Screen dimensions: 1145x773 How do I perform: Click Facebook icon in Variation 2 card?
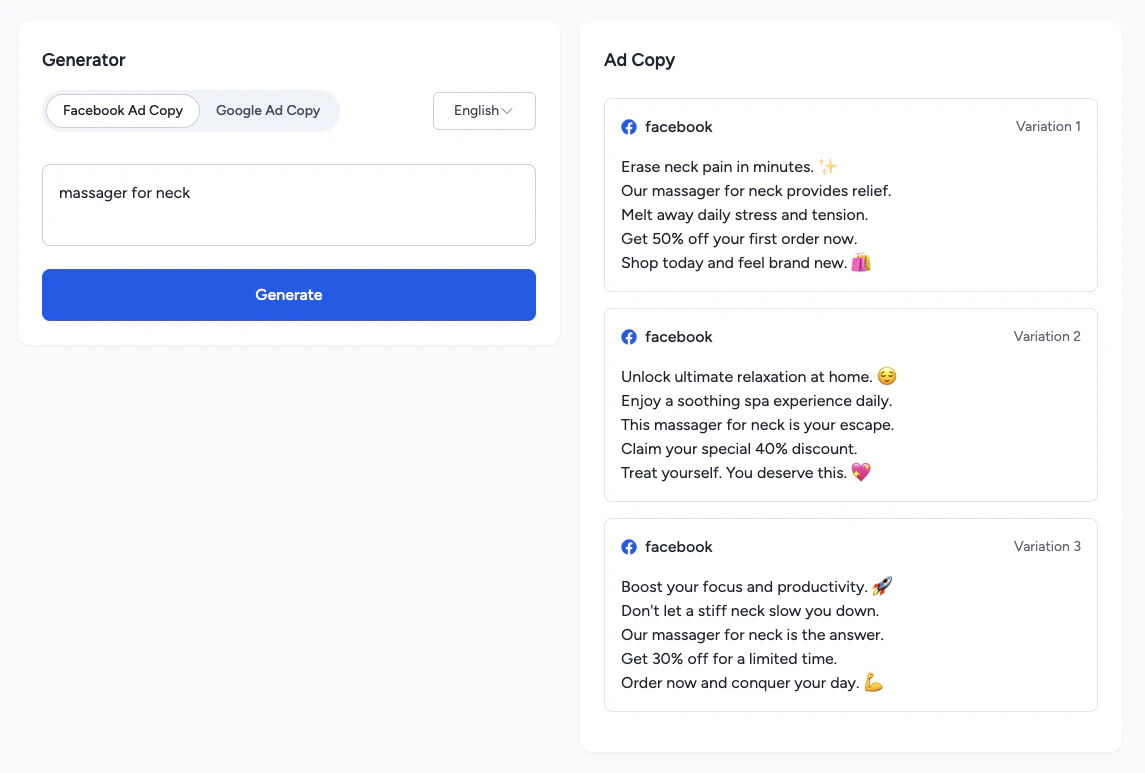click(x=629, y=337)
